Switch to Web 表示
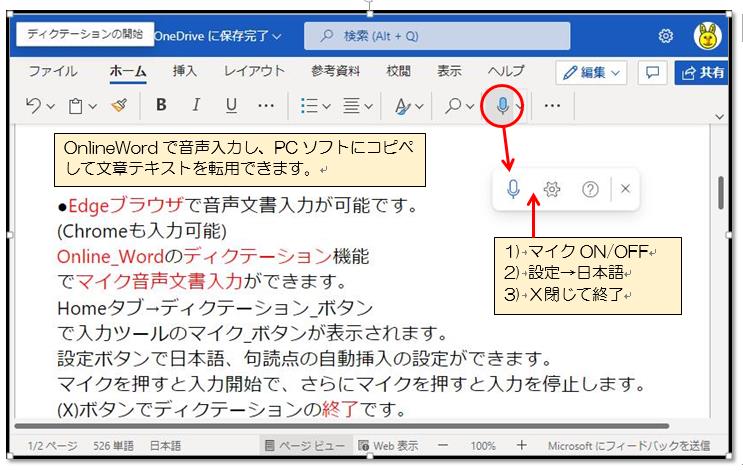 tap(388, 446)
